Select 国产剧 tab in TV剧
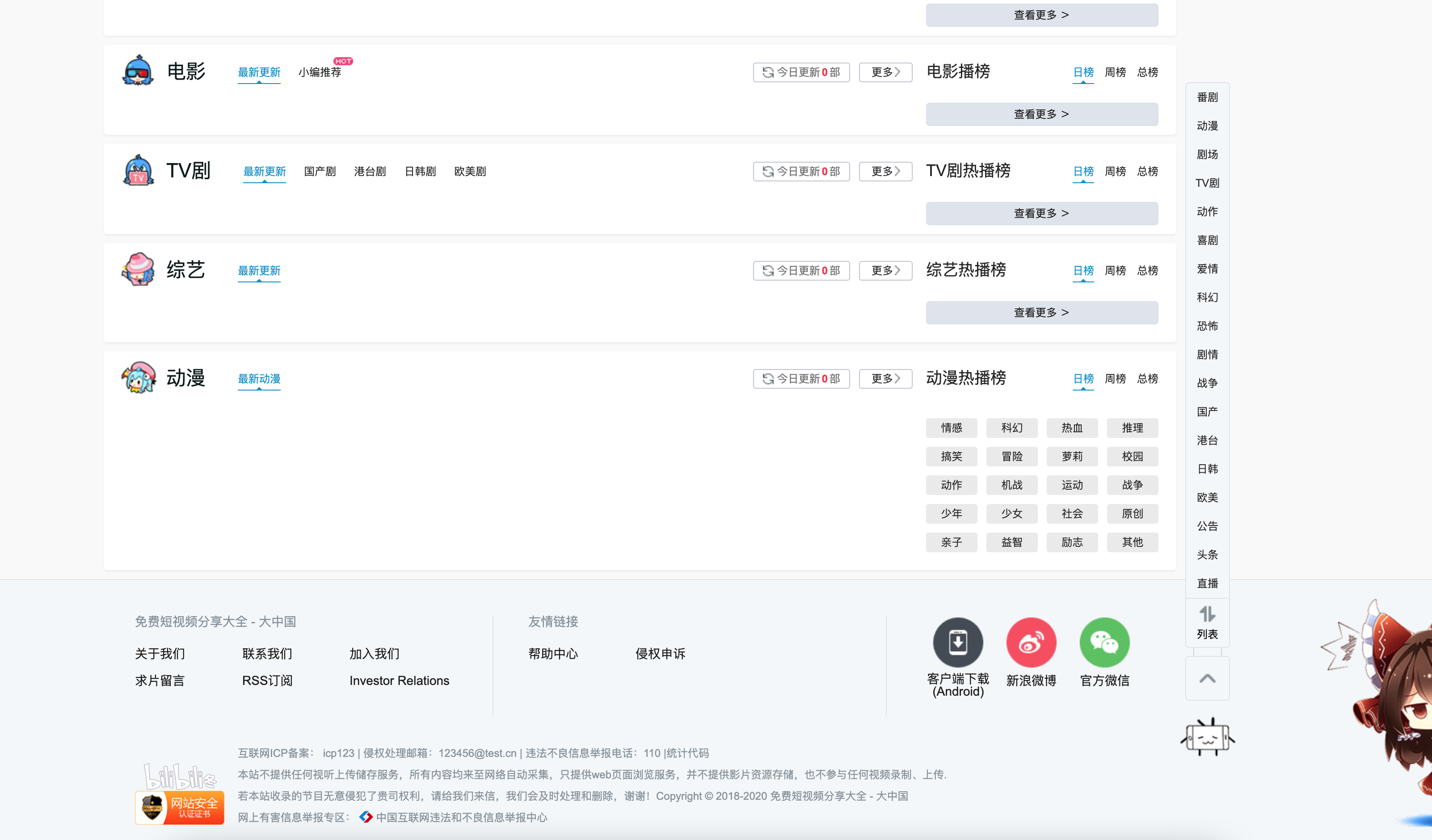This screenshot has width=1432, height=840. point(320,172)
